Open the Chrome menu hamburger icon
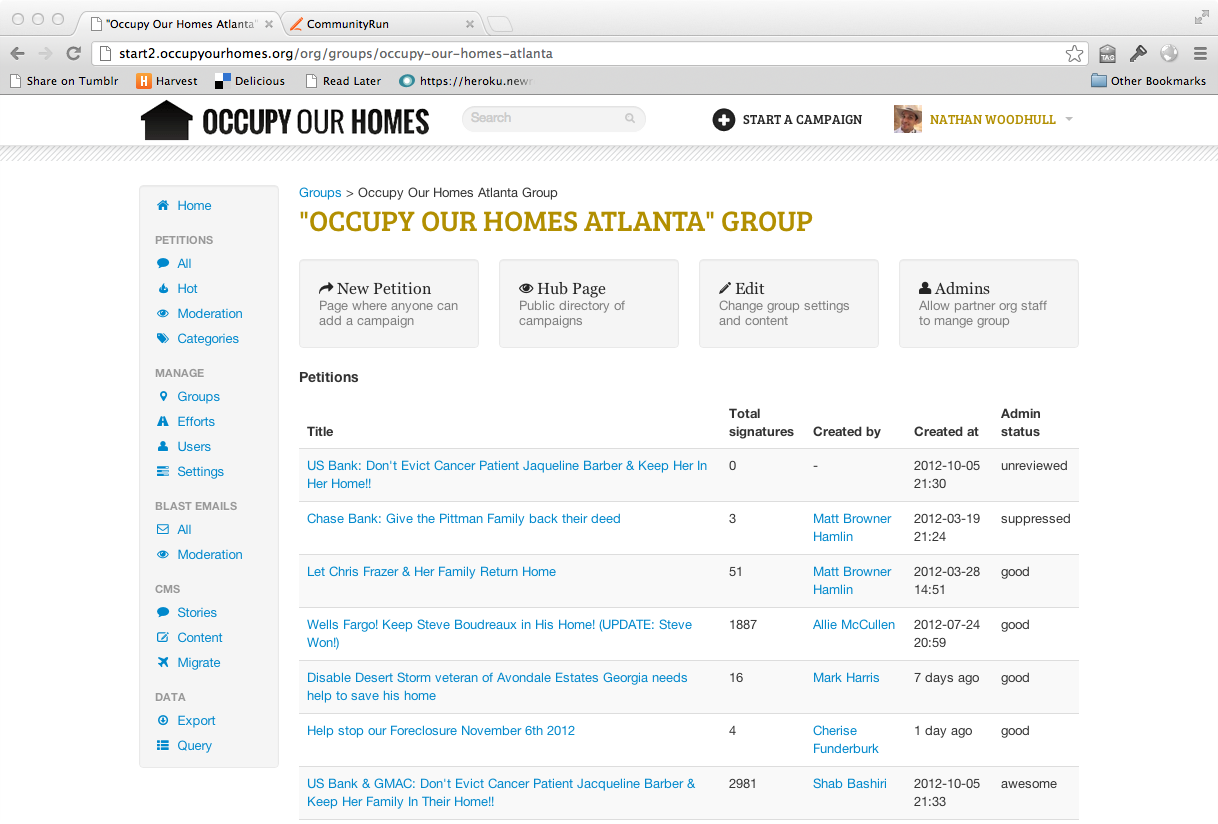The width and height of the screenshot is (1218, 824). tap(1200, 53)
